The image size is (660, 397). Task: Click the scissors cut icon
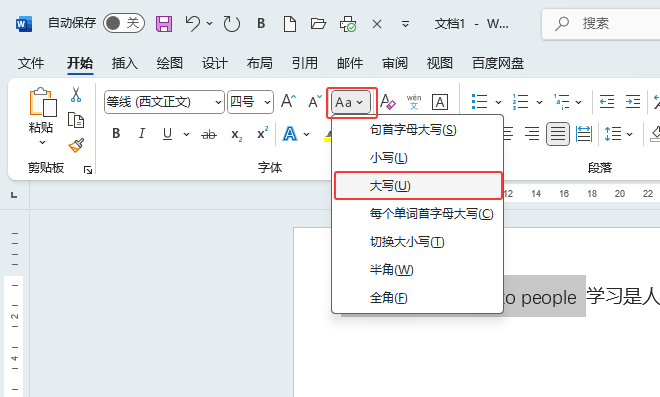click(x=76, y=94)
